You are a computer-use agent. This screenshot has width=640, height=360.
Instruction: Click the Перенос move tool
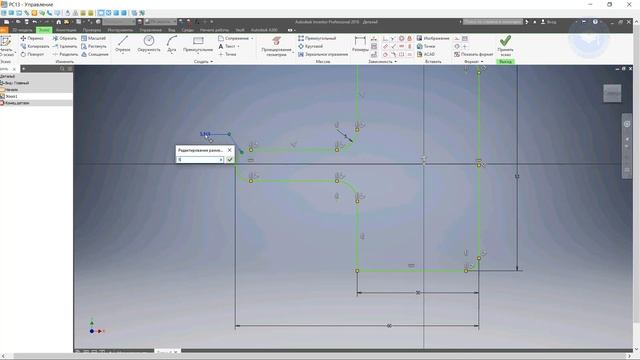[32, 38]
